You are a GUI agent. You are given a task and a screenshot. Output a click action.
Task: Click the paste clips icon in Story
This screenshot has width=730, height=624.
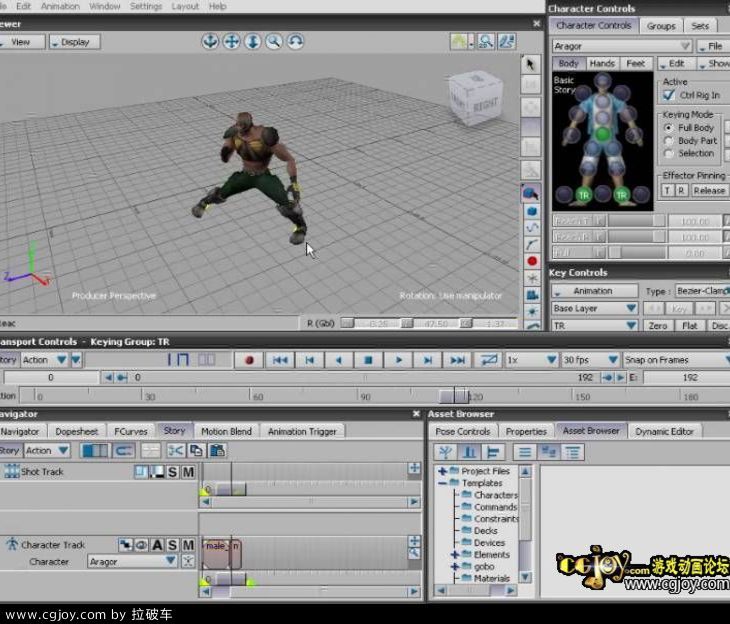217,450
